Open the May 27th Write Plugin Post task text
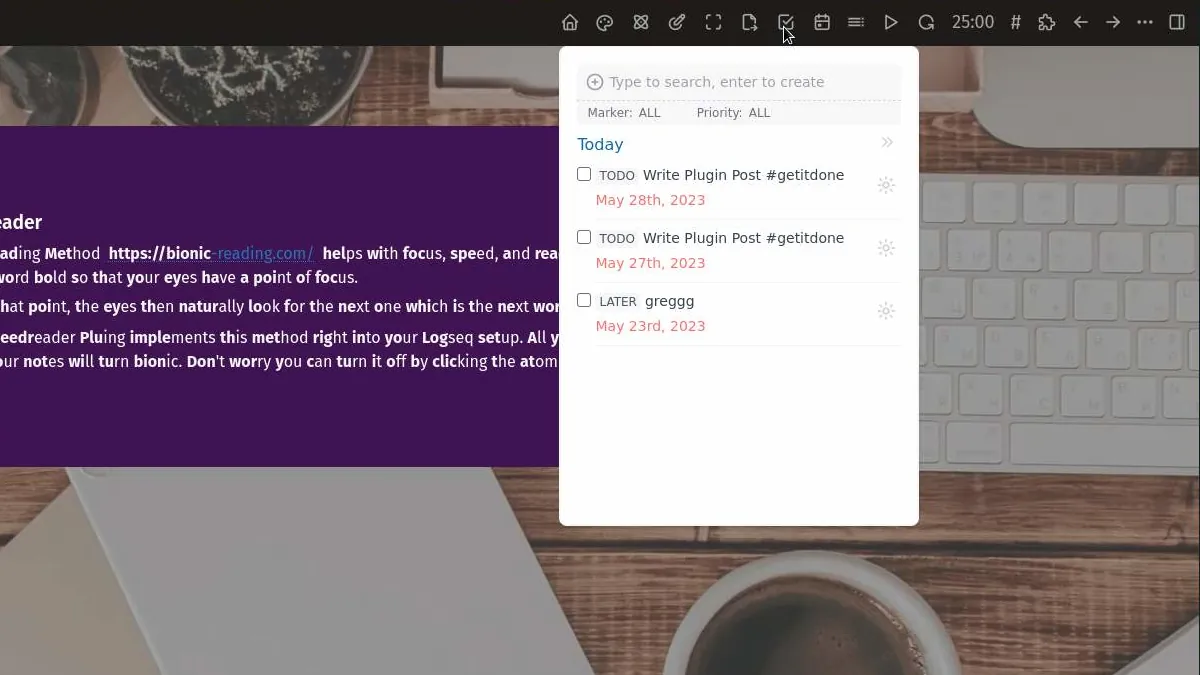This screenshot has width=1200, height=675. coord(743,238)
